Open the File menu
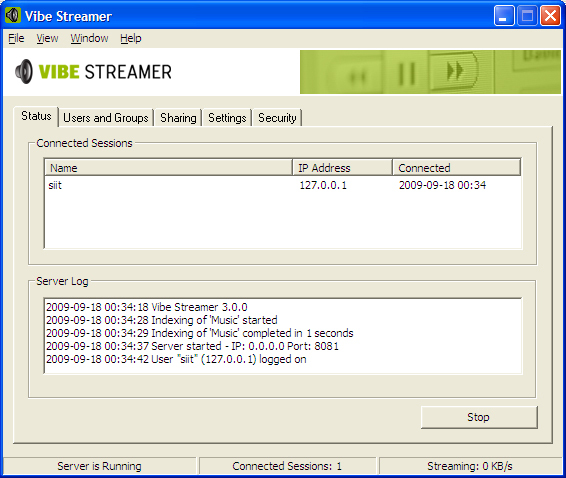Image resolution: width=566 pixels, height=478 pixels. pyautogui.click(x=16, y=38)
